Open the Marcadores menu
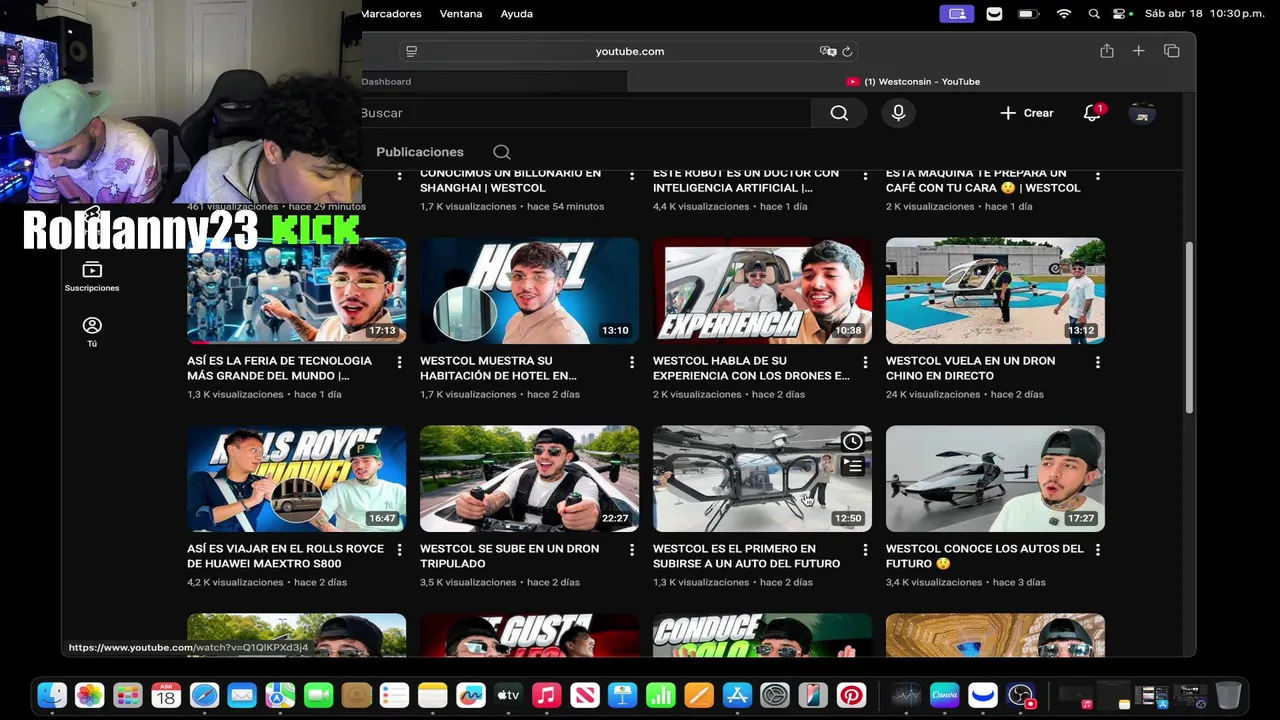1280x720 pixels. pyautogui.click(x=391, y=14)
